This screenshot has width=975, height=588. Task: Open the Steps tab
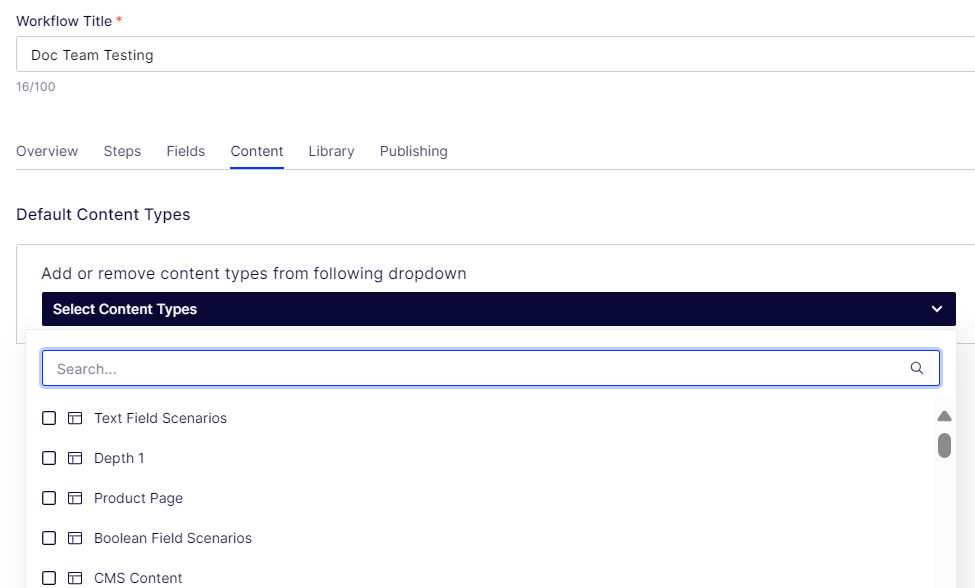tap(122, 151)
